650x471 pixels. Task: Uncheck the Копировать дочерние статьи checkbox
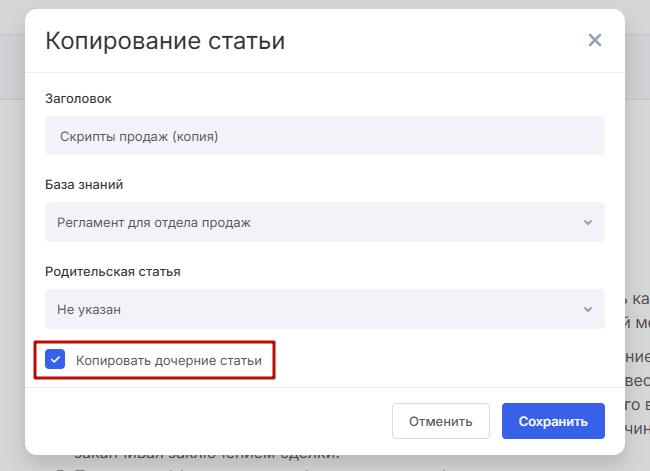tap(56, 360)
